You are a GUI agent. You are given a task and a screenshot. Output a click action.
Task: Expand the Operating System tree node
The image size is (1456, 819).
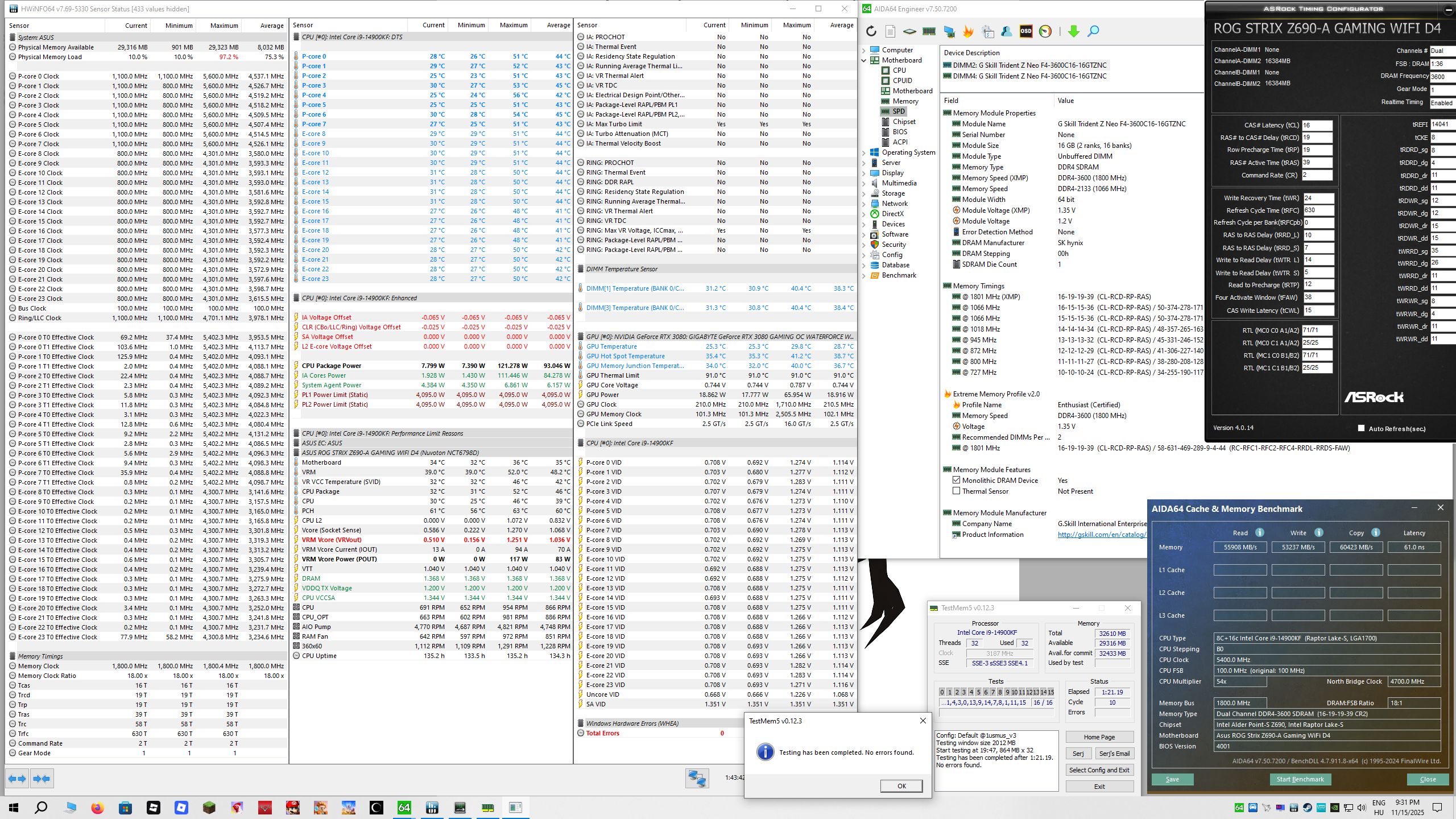click(x=864, y=152)
